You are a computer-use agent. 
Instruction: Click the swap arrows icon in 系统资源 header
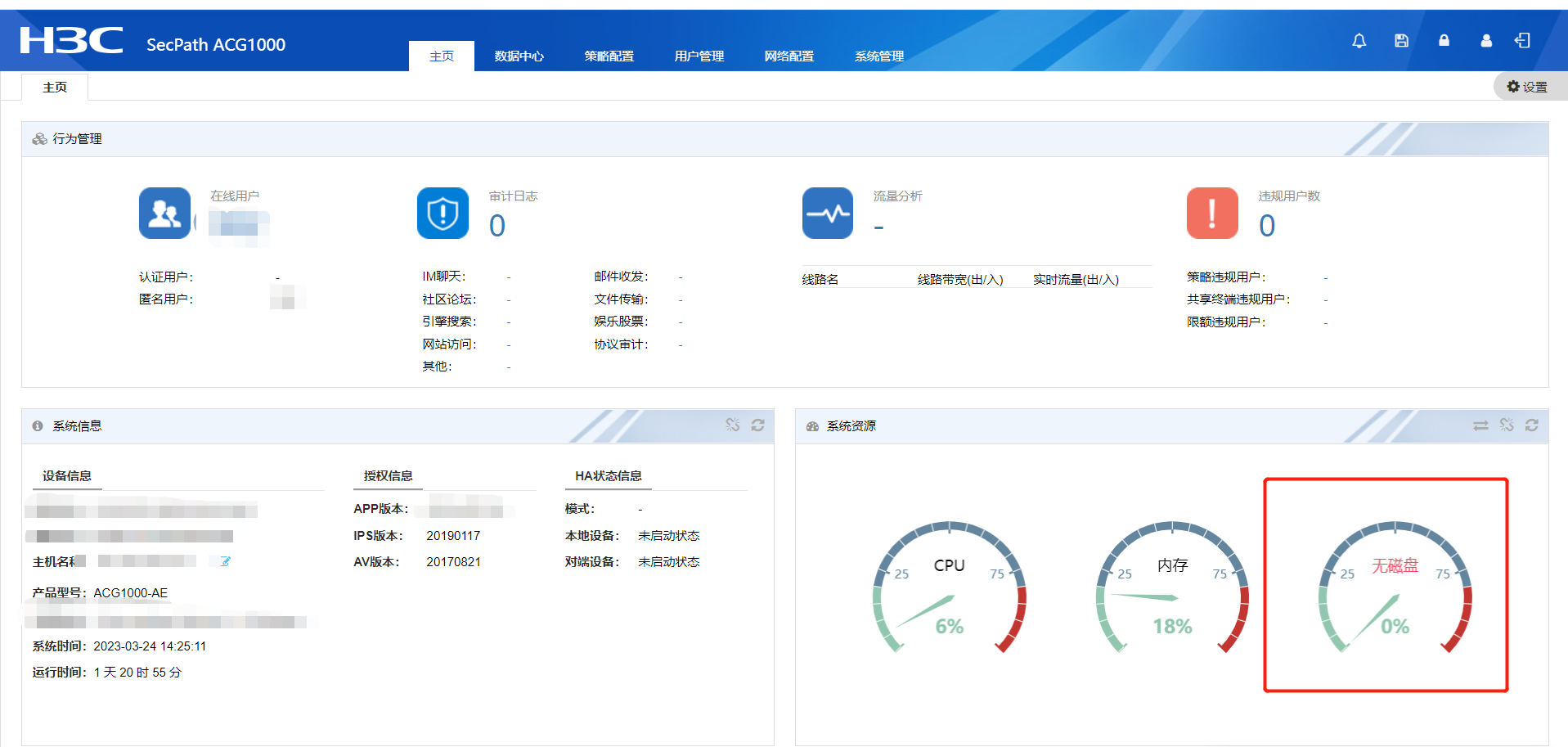1480,425
